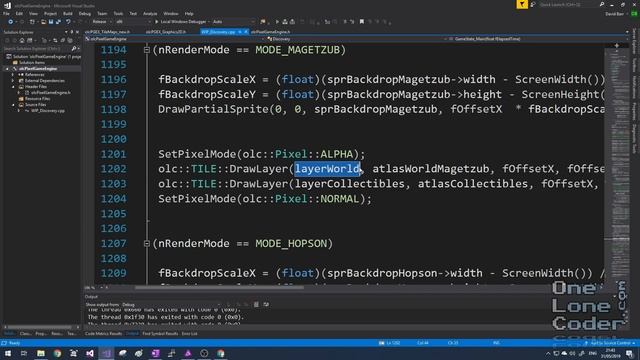Start the Local Windows Debugger
The image size is (640, 360).
pyautogui.click(x=182, y=22)
